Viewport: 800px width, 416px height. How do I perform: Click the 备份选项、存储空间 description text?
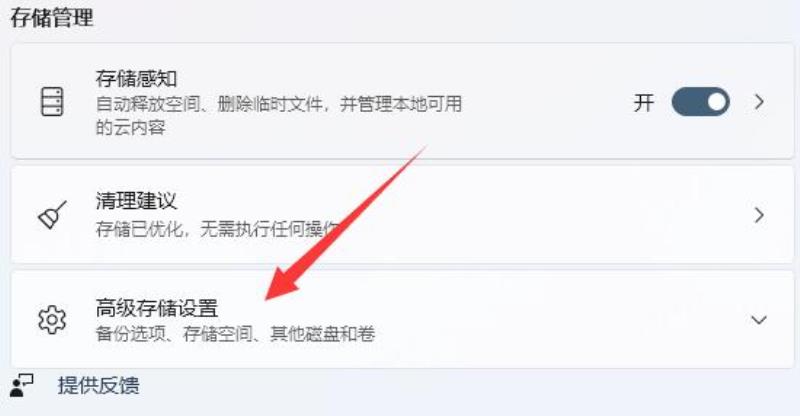235,334
